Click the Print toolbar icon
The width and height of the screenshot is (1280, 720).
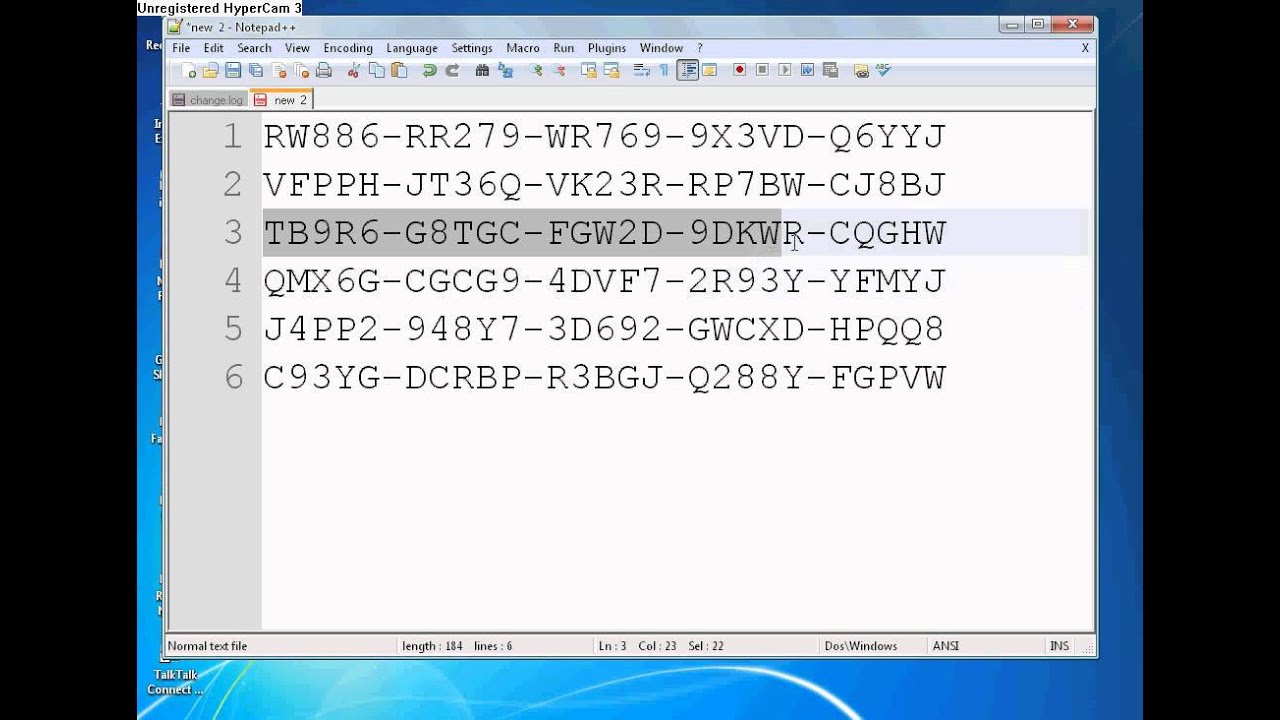tap(324, 70)
